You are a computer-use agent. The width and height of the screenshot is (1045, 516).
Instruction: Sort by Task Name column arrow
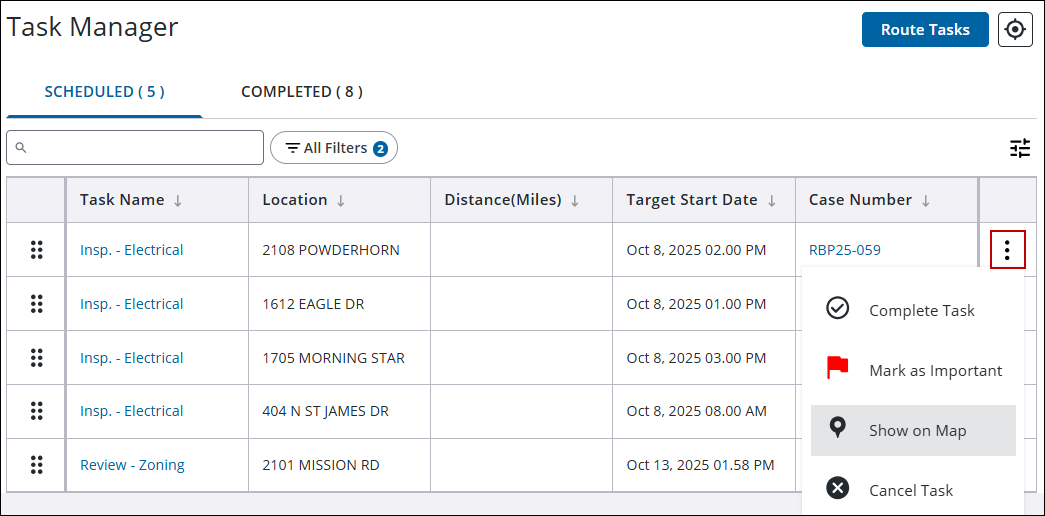tap(178, 201)
